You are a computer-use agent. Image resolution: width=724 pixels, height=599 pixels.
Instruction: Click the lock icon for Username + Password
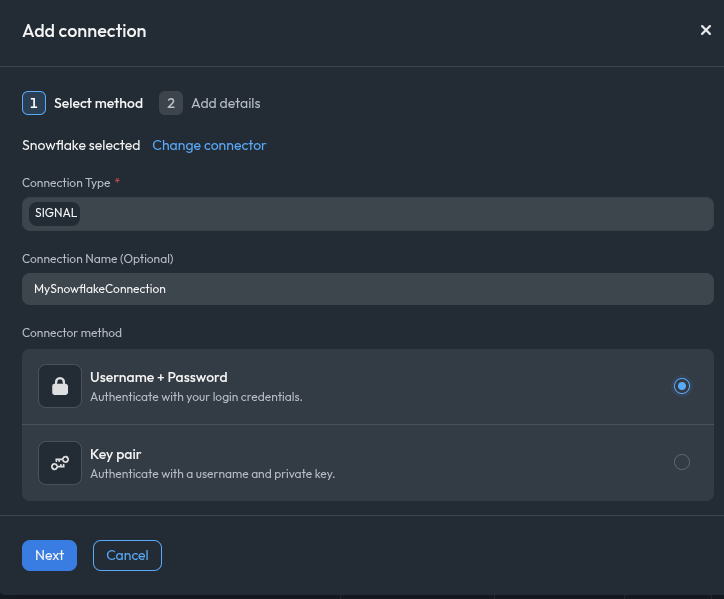click(60, 386)
